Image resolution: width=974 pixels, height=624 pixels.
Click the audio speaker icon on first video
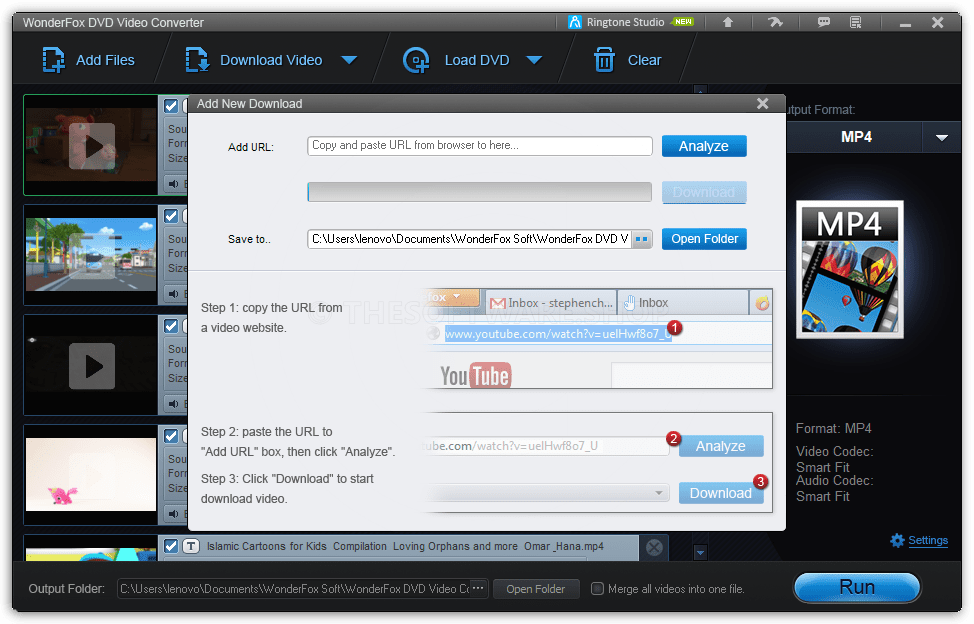point(173,184)
